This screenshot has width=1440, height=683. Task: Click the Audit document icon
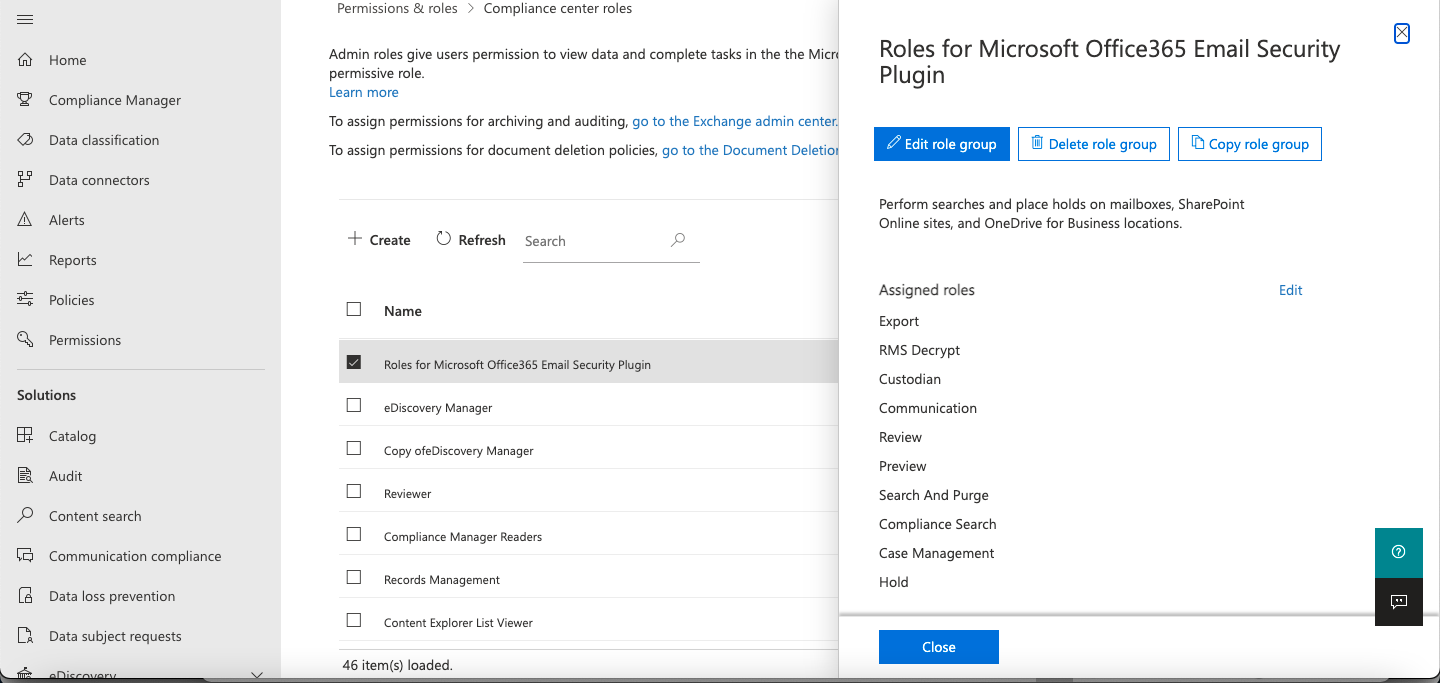pos(26,476)
